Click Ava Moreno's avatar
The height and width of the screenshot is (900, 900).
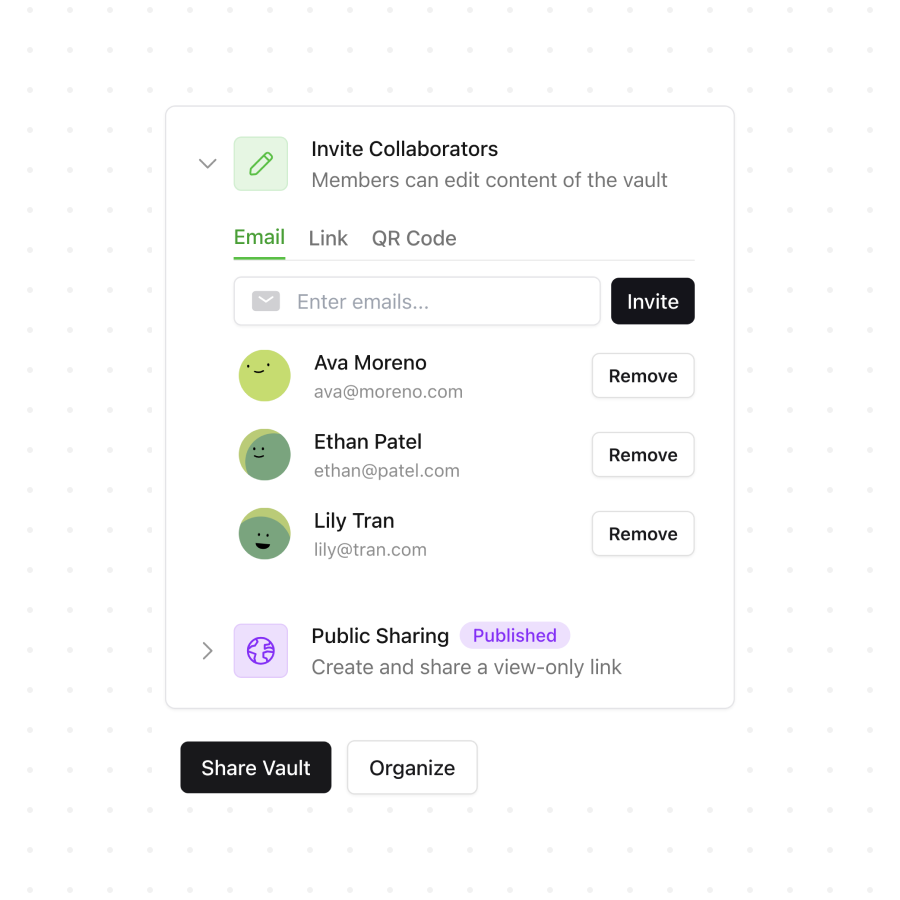coord(264,375)
